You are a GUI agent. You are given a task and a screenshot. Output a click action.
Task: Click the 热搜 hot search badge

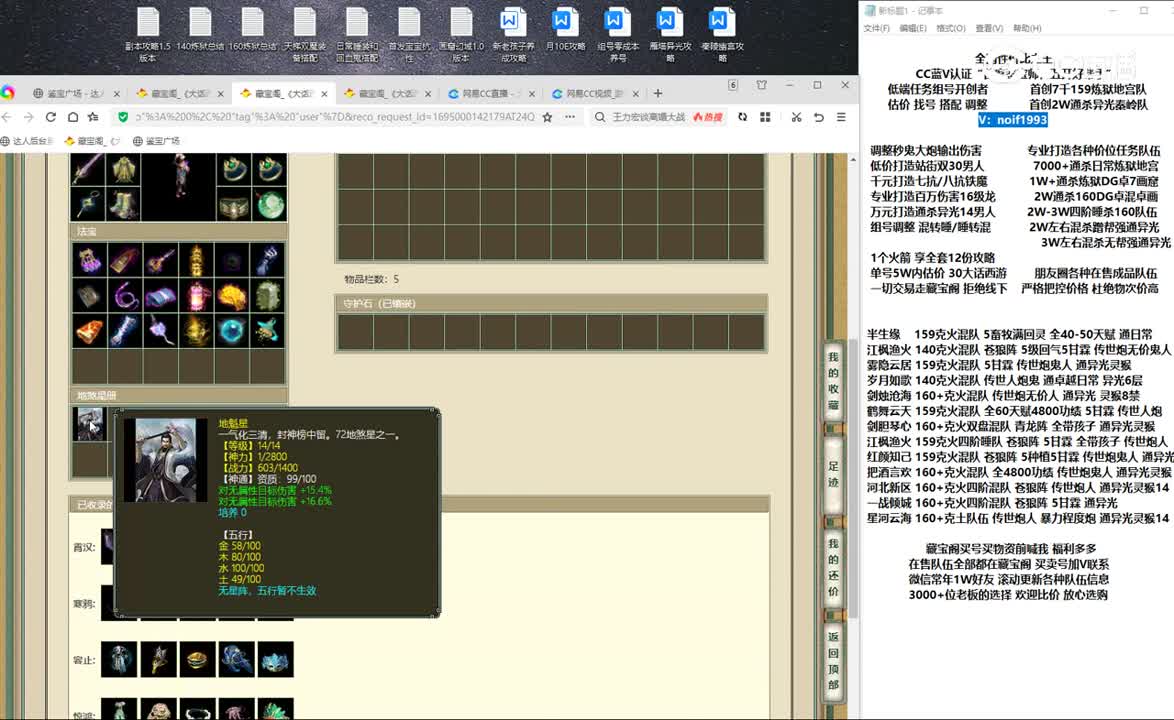click(x=708, y=117)
